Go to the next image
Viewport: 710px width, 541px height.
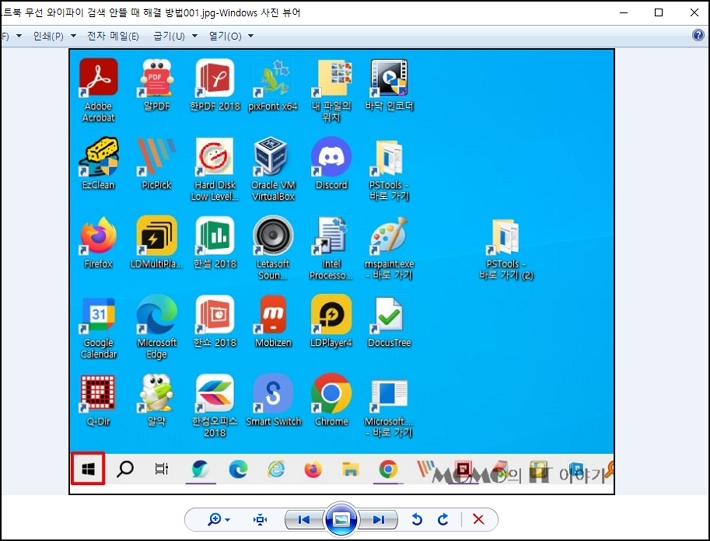coord(378,519)
